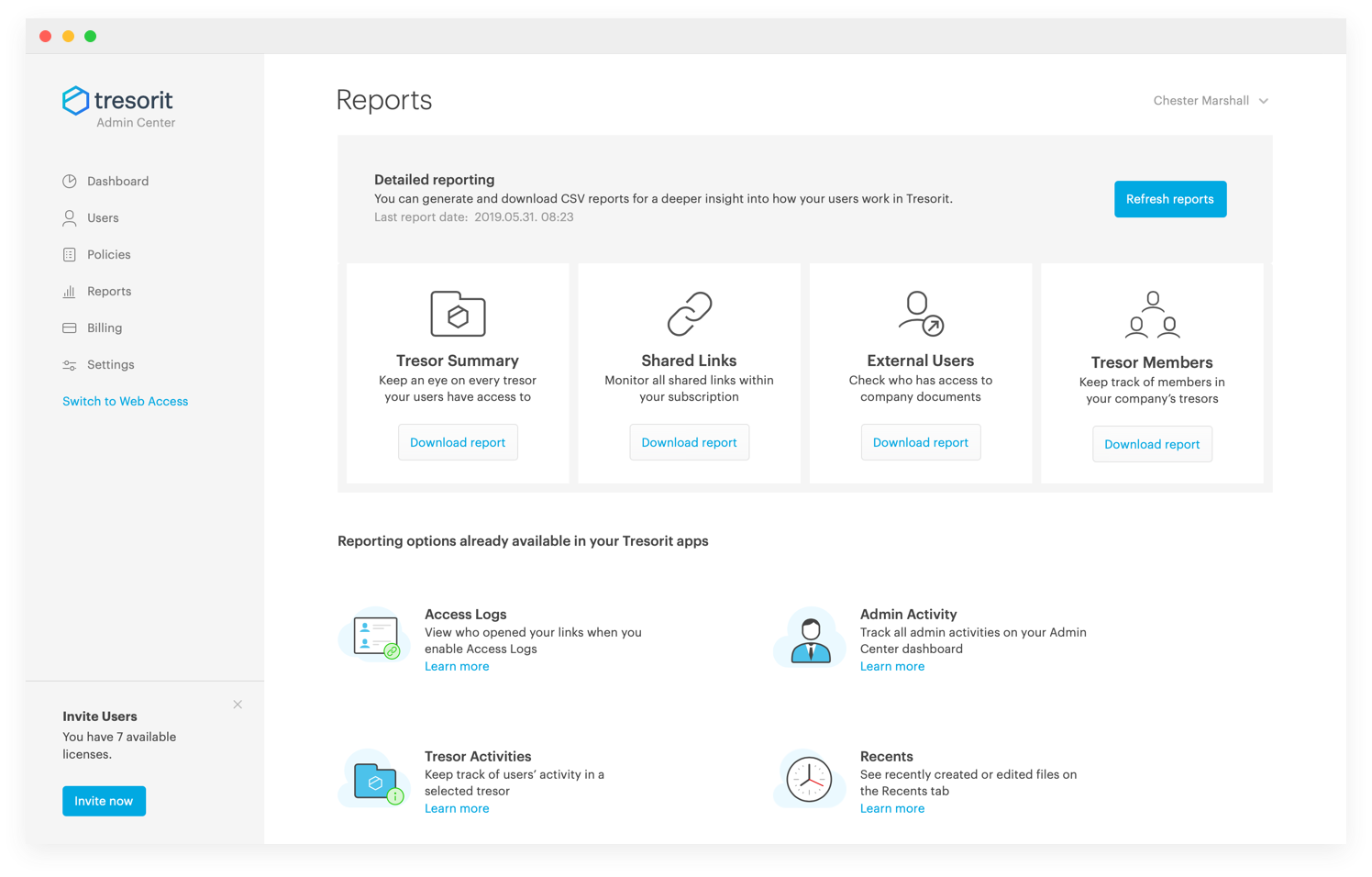Open Learn more under Access Logs
1372x877 pixels.
[x=457, y=667]
